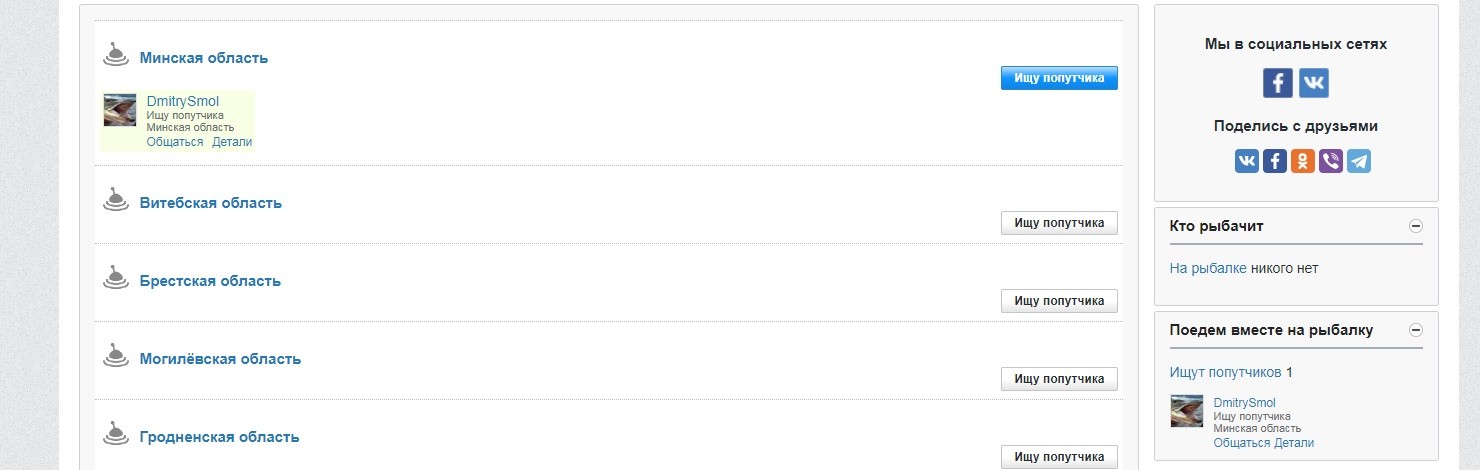Viewport: 1480px width, 470px height.
Task: Share via the small VK icon
Action: click(x=1247, y=161)
